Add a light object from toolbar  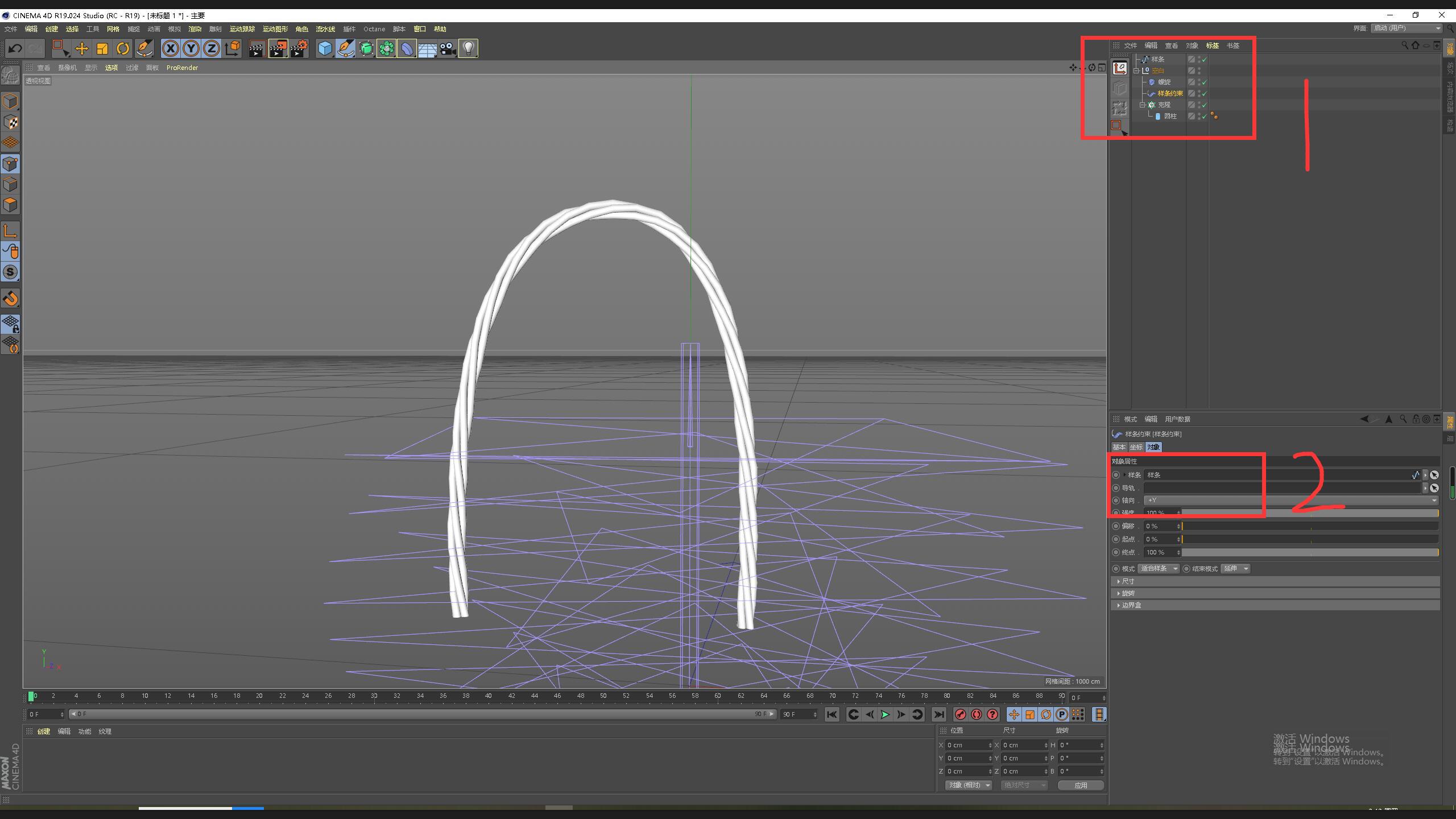468,49
